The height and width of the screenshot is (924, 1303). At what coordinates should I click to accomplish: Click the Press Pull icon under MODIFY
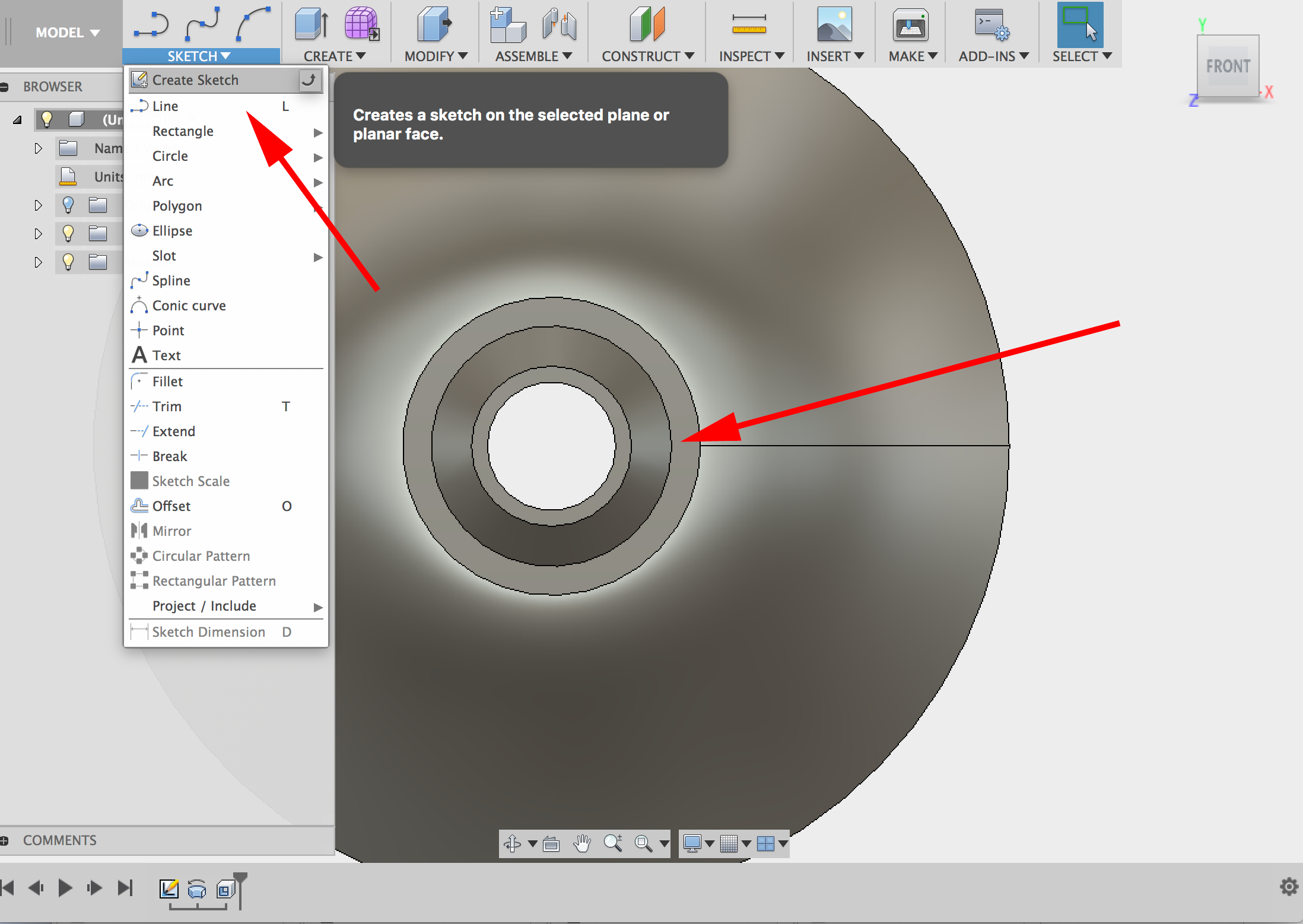(434, 25)
